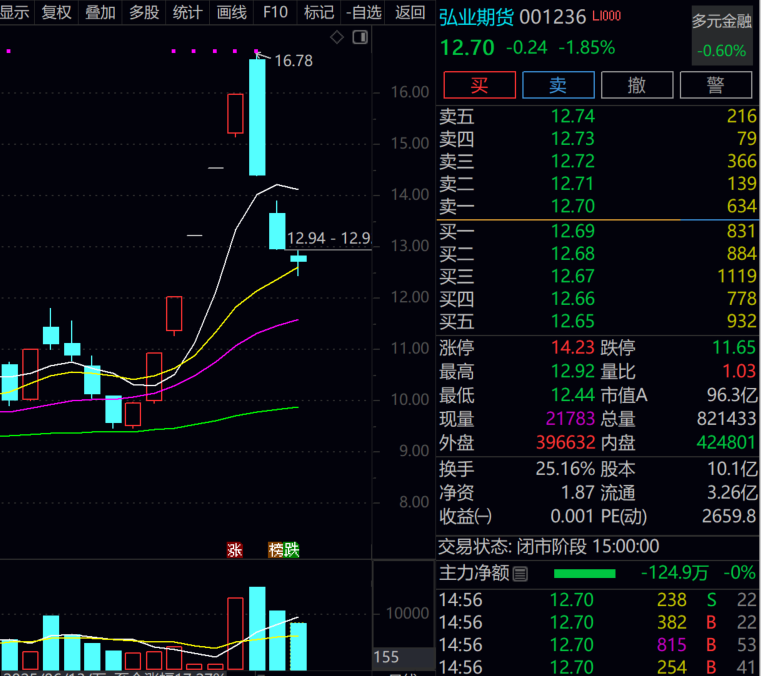Image resolution: width=761 pixels, height=676 pixels.
Task: Click the 内盘 value 424801
Action: pyautogui.click(x=727, y=443)
